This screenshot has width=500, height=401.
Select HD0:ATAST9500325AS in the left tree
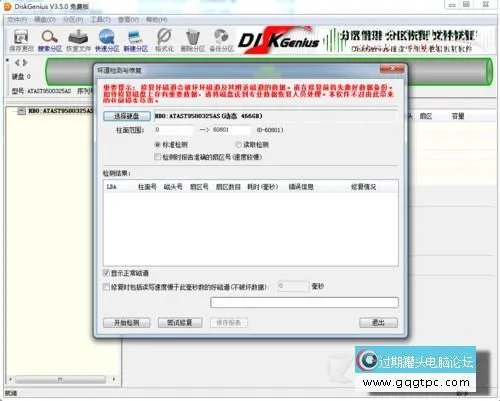[x=60, y=111]
